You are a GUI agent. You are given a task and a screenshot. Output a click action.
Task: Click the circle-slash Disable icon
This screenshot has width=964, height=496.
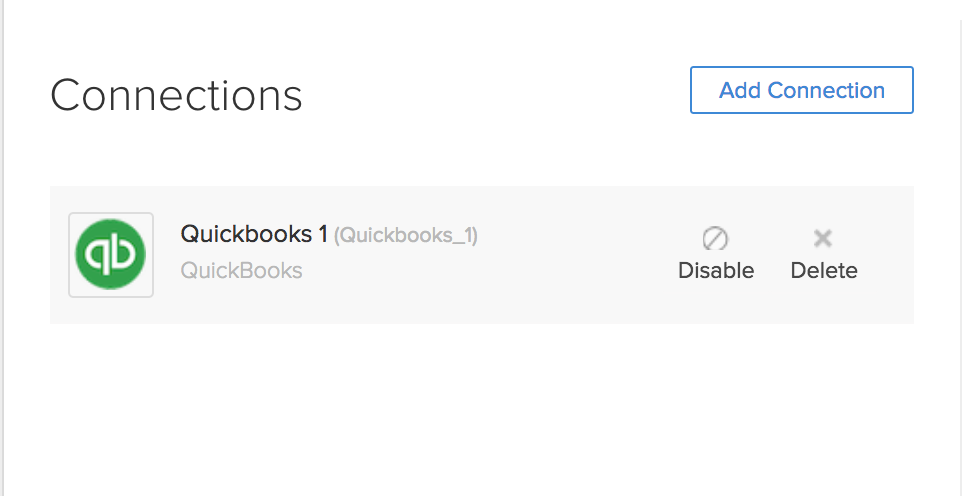pyautogui.click(x=715, y=238)
